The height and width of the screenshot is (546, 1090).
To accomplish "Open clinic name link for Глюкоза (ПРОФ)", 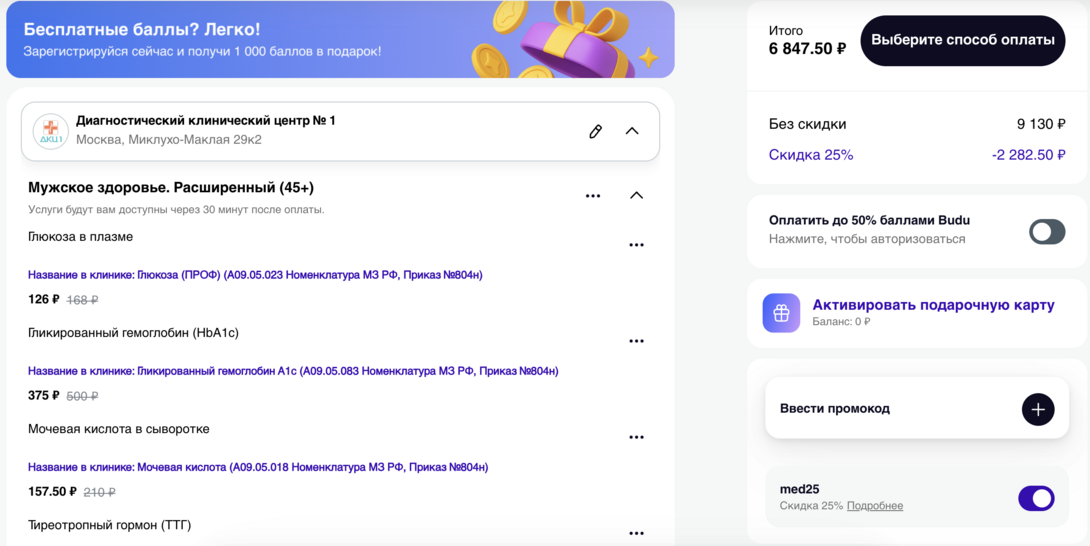I will point(255,275).
